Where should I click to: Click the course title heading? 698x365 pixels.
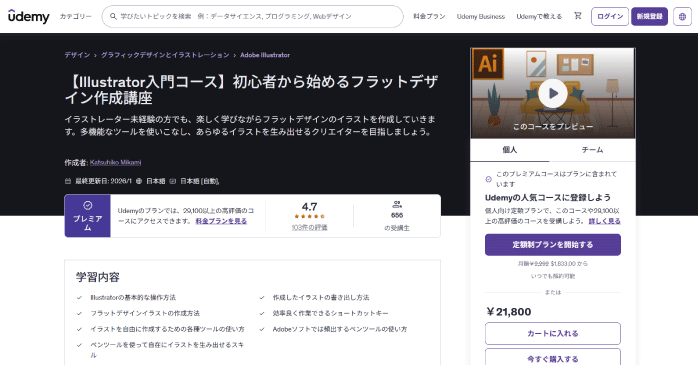(x=252, y=89)
